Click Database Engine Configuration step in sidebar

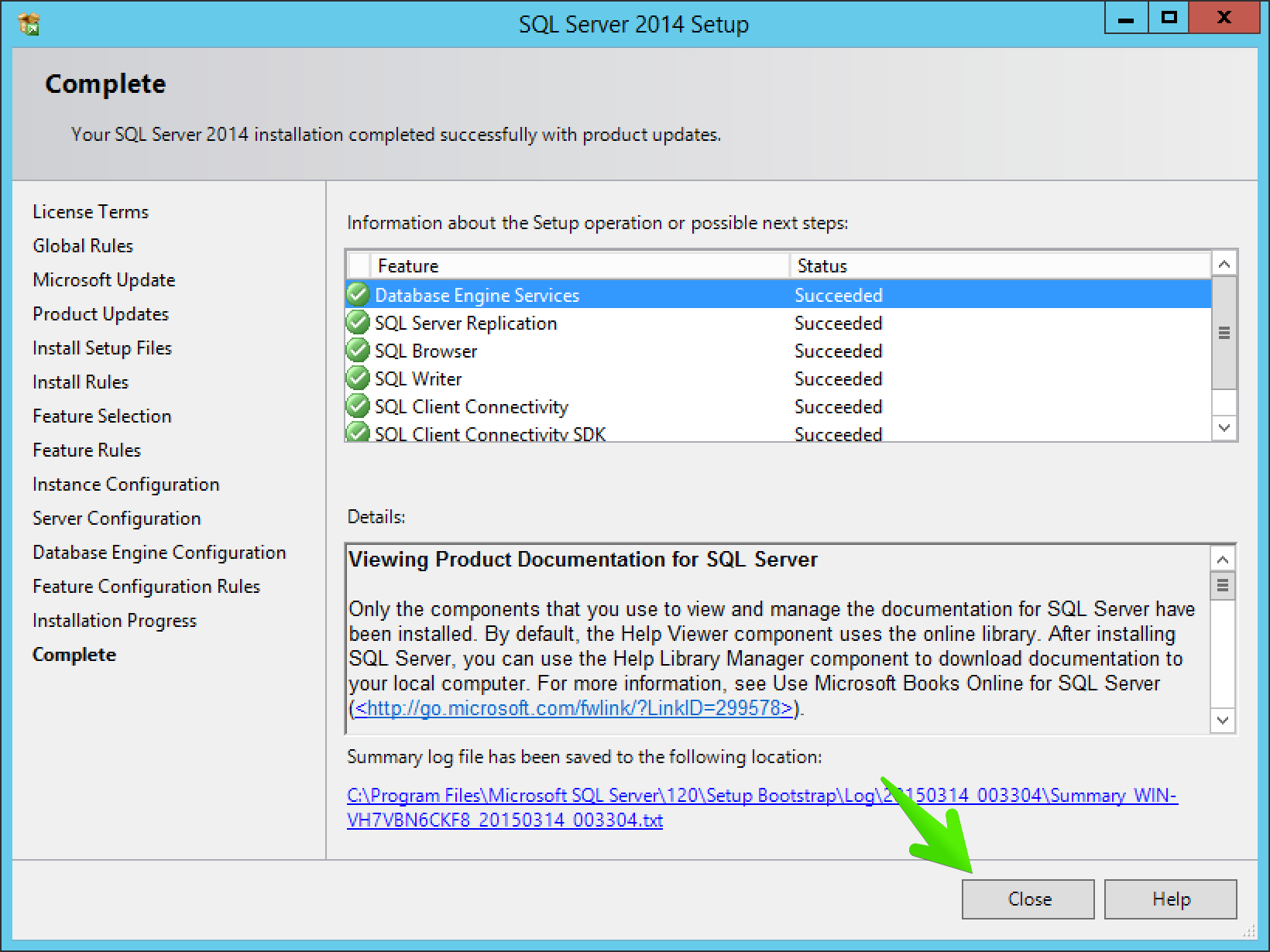point(160,552)
